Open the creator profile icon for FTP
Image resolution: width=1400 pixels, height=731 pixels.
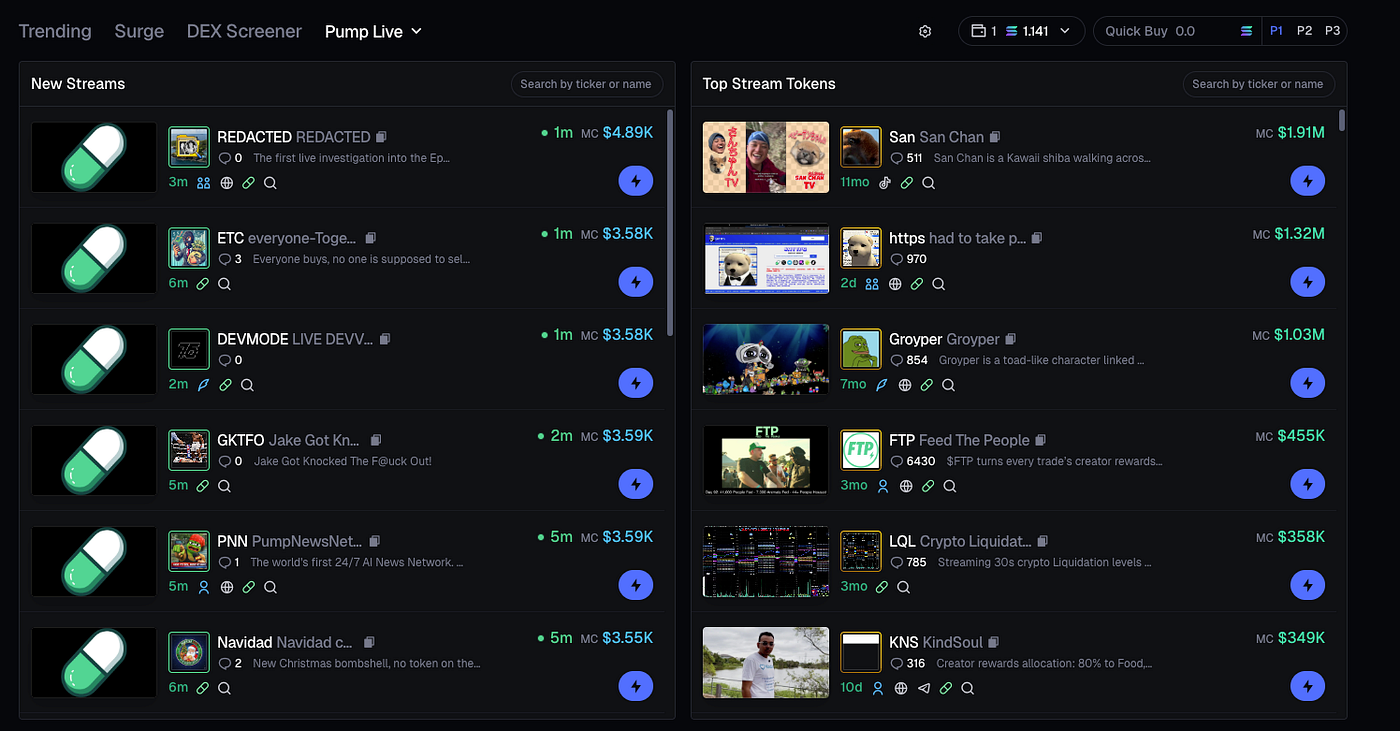[883, 486]
